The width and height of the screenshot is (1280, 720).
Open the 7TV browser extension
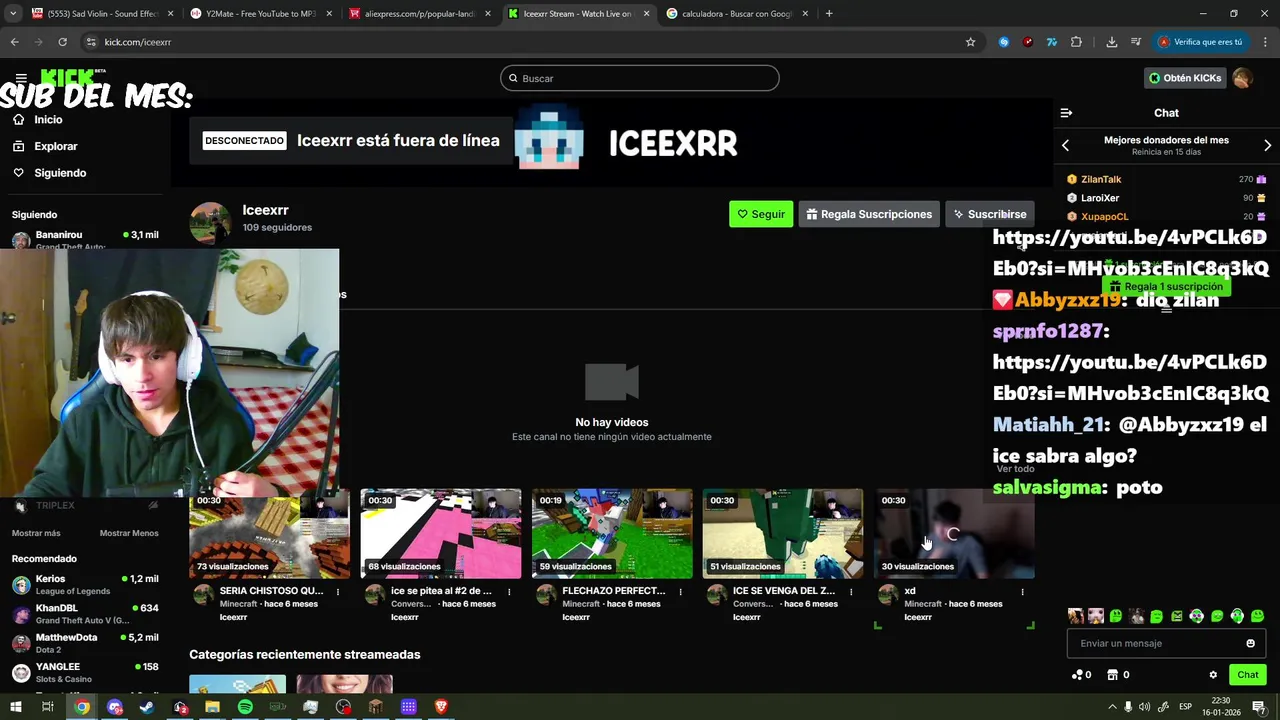(x=1052, y=42)
